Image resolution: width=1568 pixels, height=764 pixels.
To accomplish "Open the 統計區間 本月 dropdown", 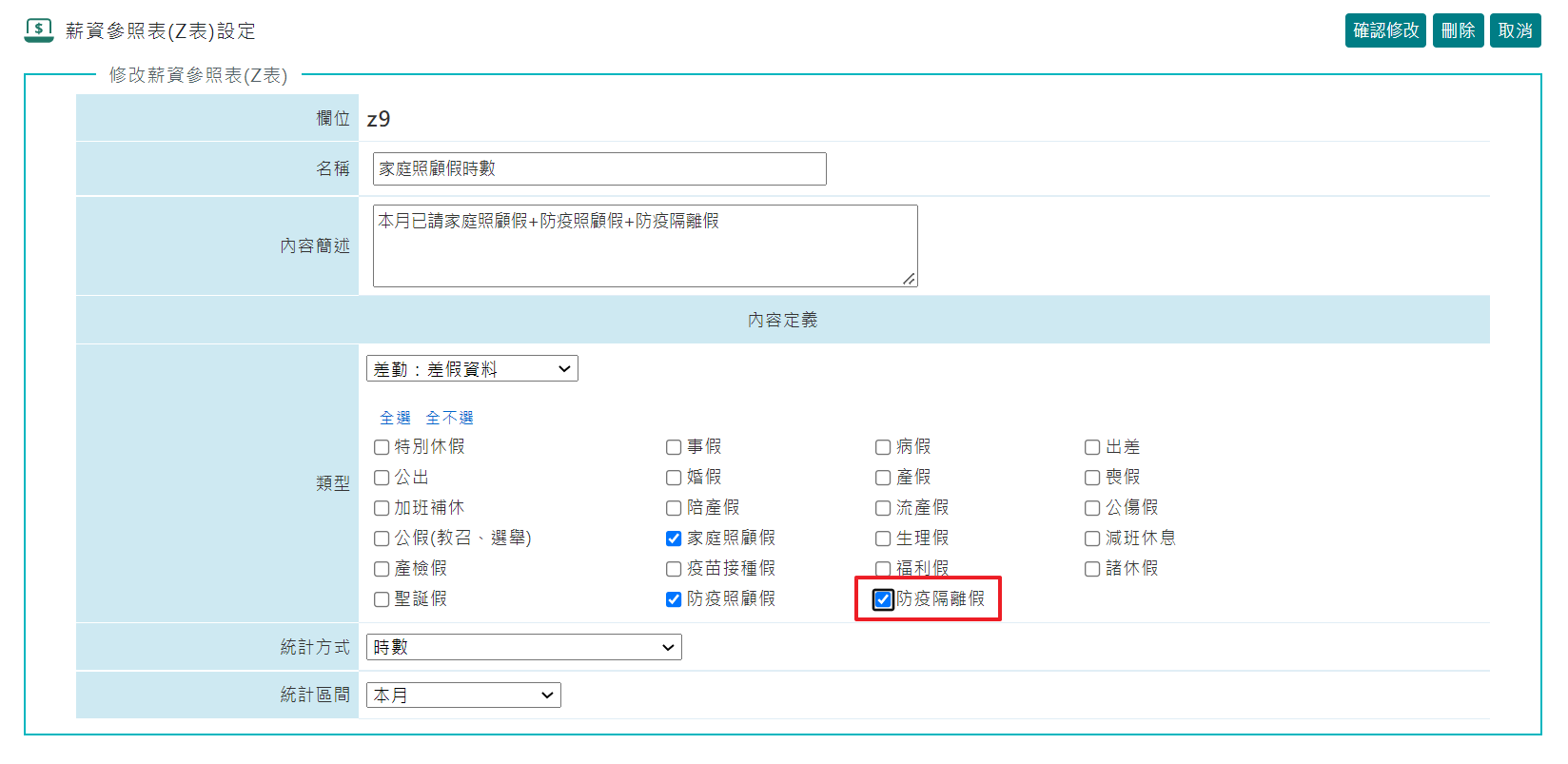I will tap(463, 695).
